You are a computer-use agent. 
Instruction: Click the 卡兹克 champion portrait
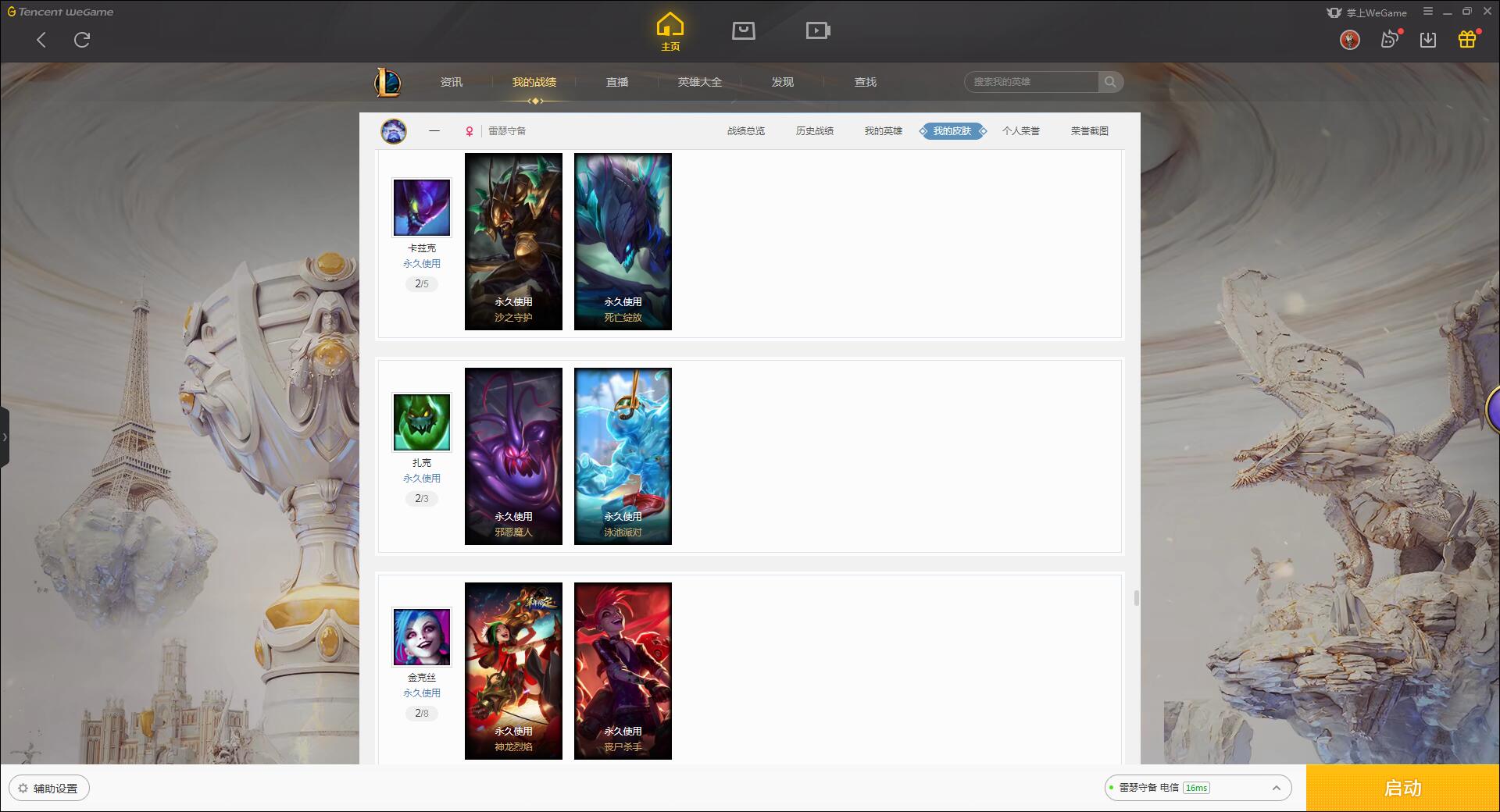[x=422, y=208]
